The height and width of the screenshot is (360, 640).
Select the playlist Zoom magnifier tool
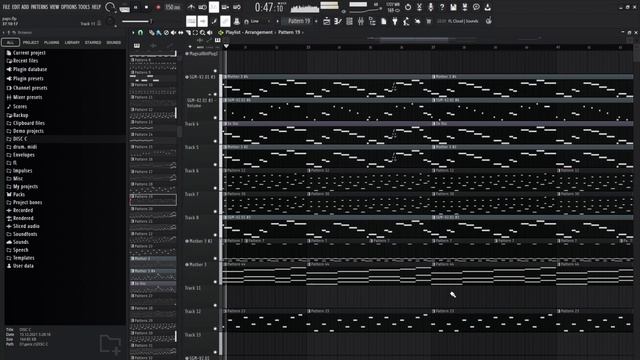202,33
